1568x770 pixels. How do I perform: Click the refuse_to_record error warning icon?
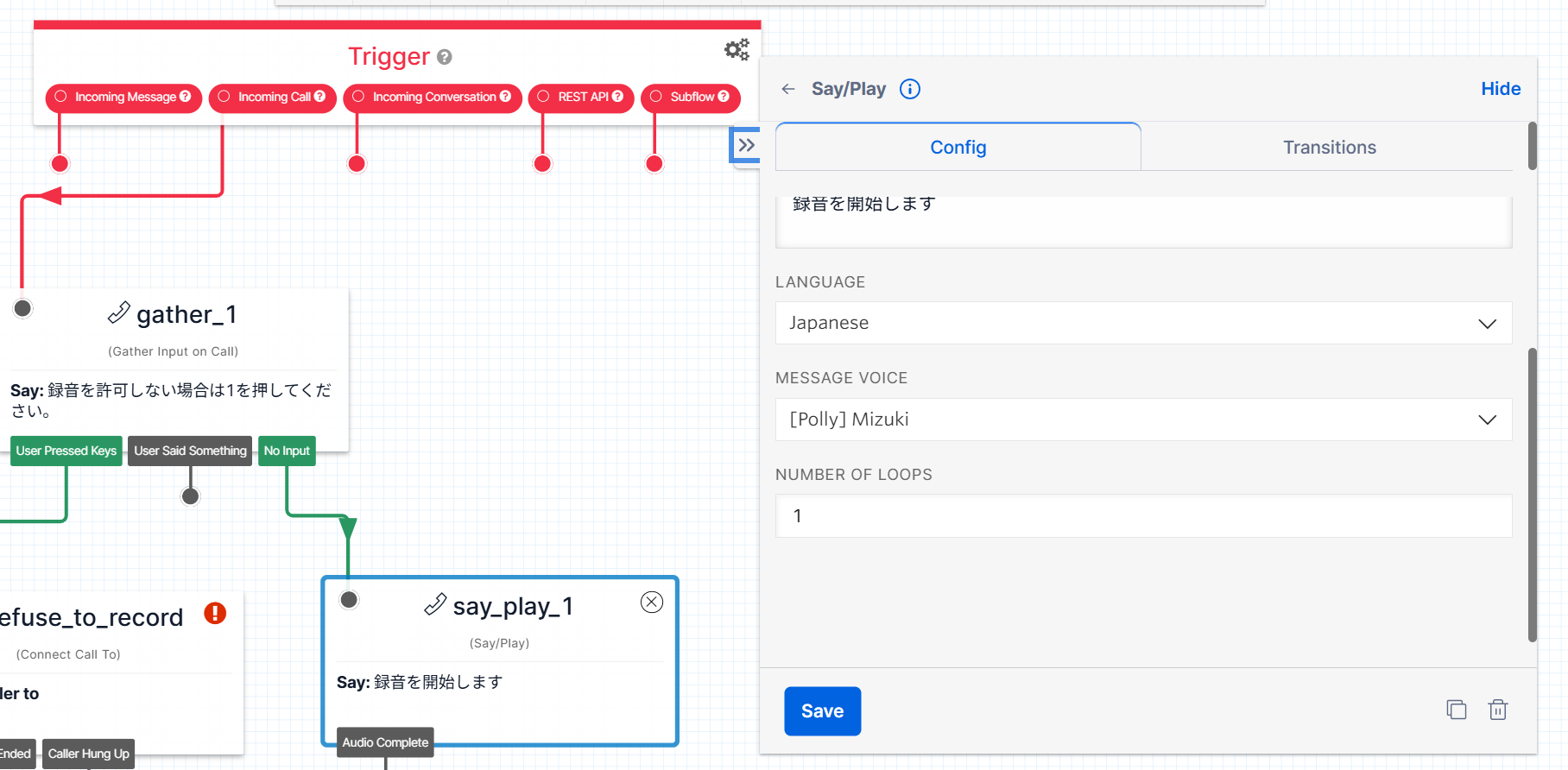pyautogui.click(x=215, y=614)
